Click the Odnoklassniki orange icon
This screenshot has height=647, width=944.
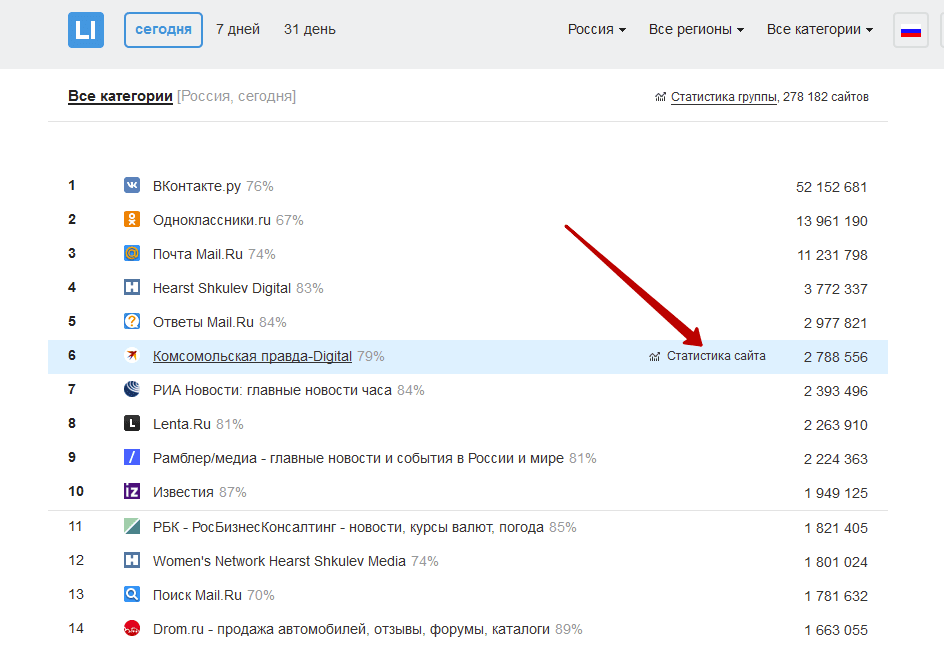(132, 220)
